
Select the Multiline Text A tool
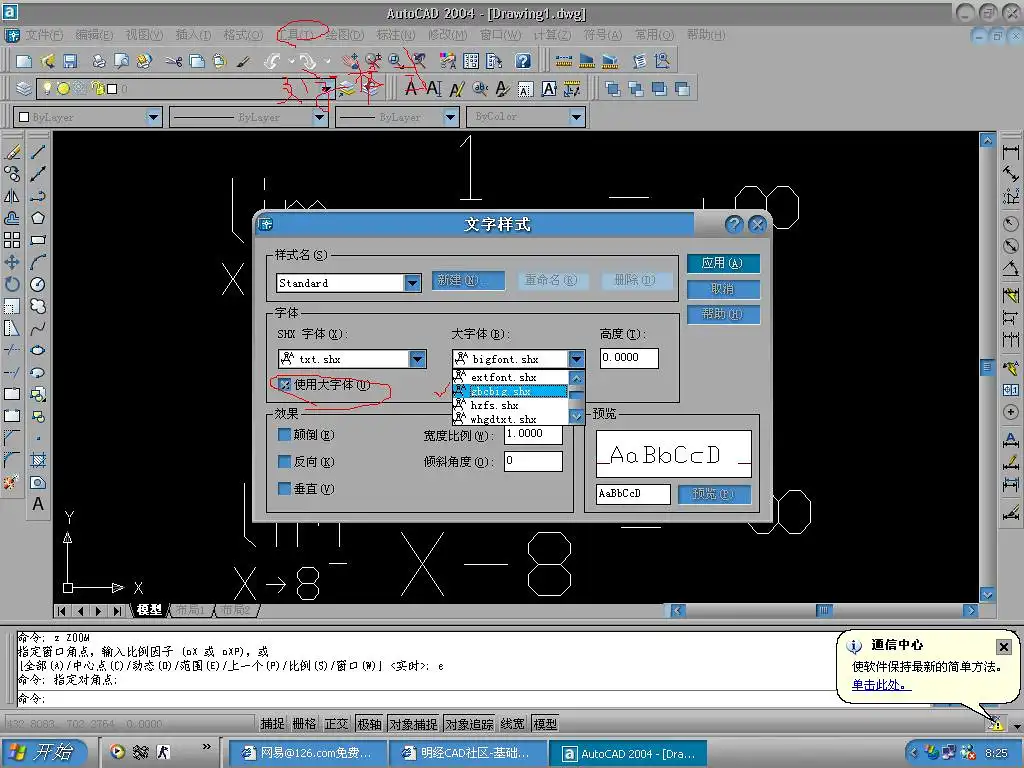[38, 504]
